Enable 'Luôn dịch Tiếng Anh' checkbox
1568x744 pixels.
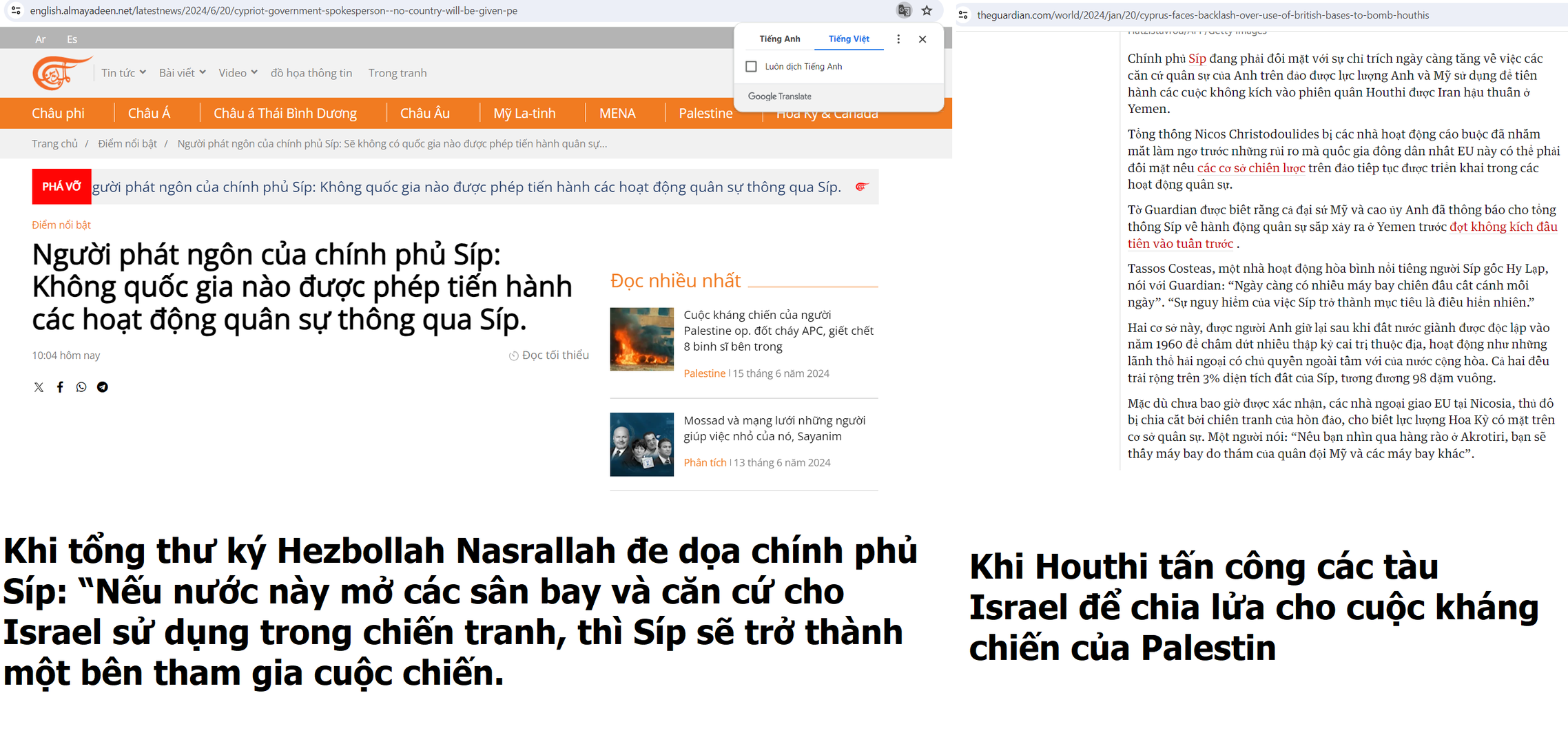(752, 67)
